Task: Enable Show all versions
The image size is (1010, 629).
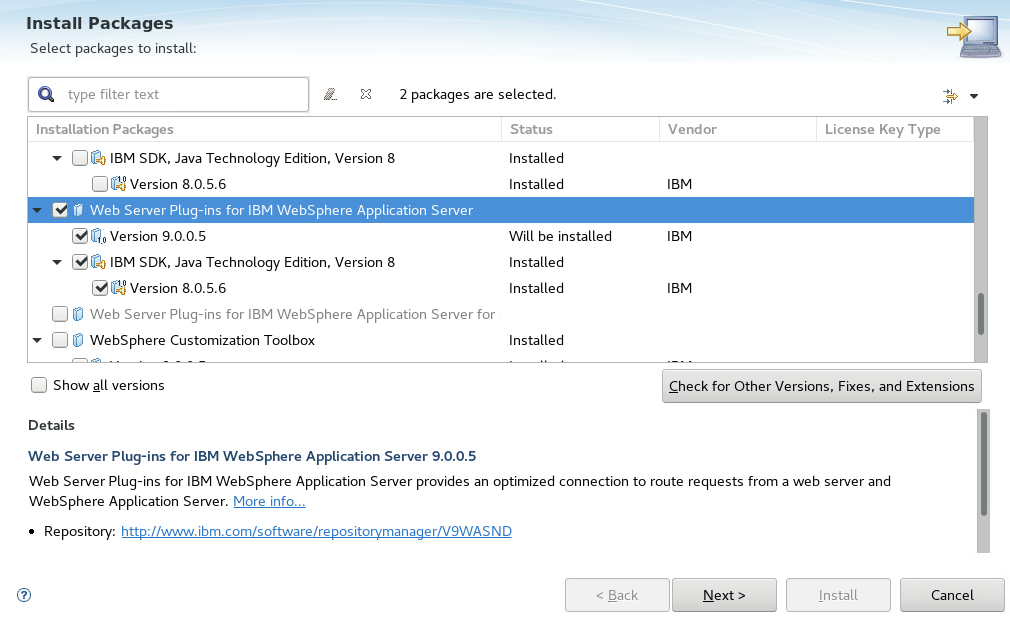Action: pyautogui.click(x=39, y=385)
